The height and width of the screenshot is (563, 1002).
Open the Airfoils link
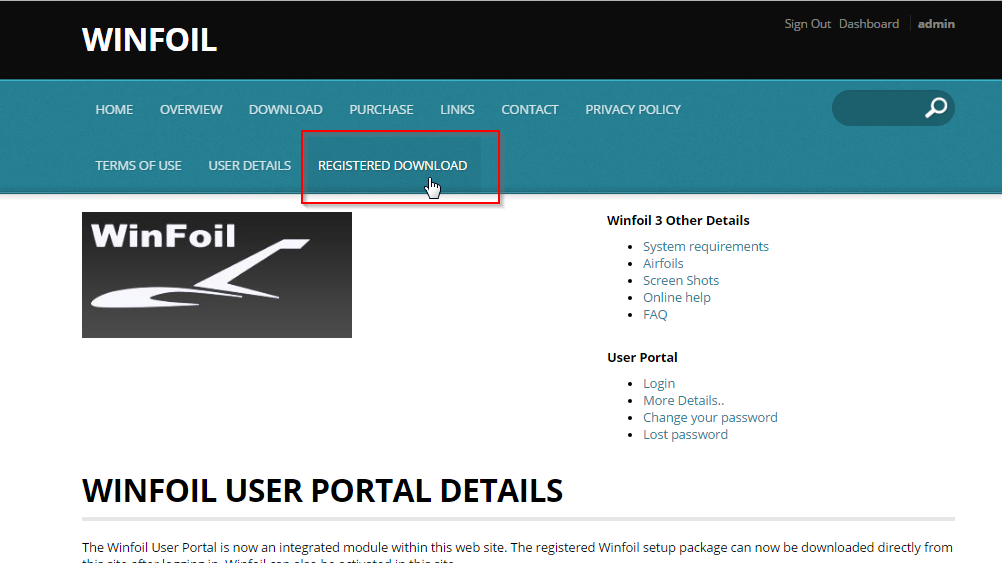663,263
